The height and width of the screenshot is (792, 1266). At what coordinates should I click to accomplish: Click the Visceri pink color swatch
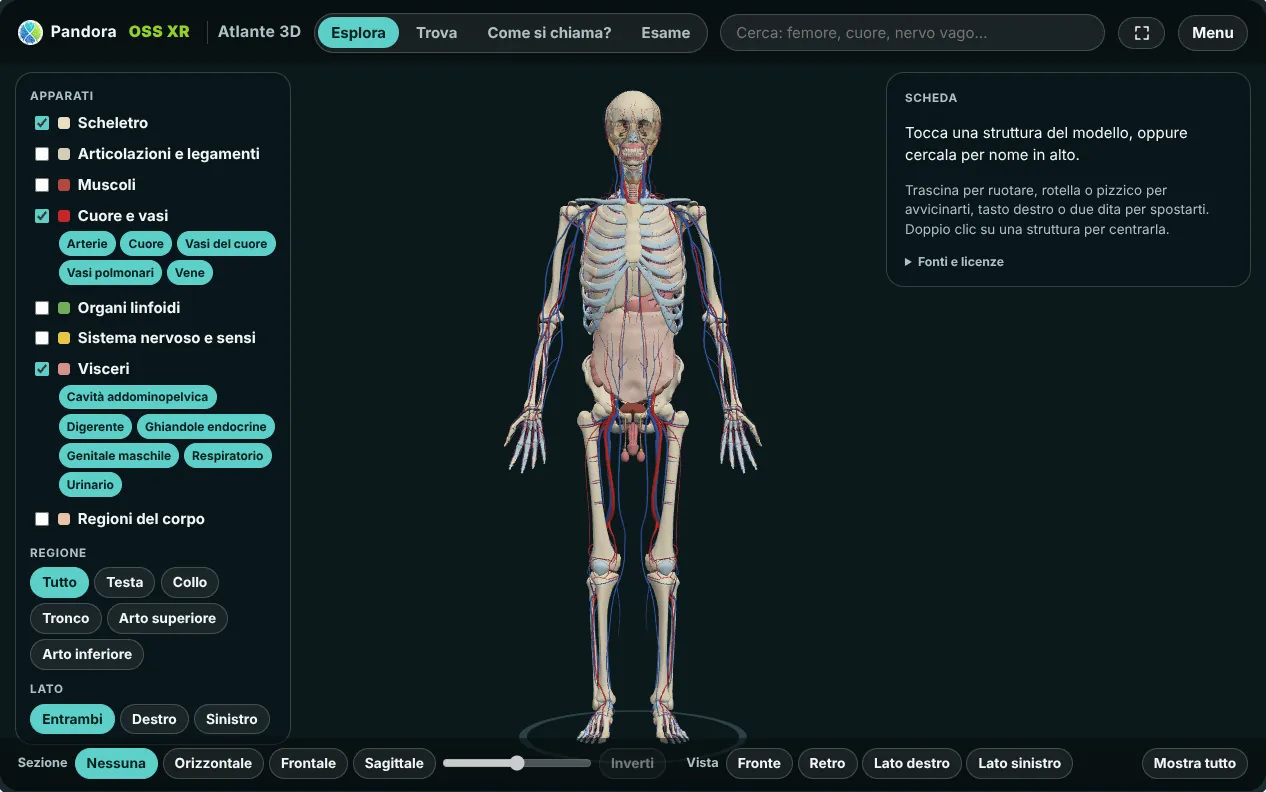click(64, 369)
